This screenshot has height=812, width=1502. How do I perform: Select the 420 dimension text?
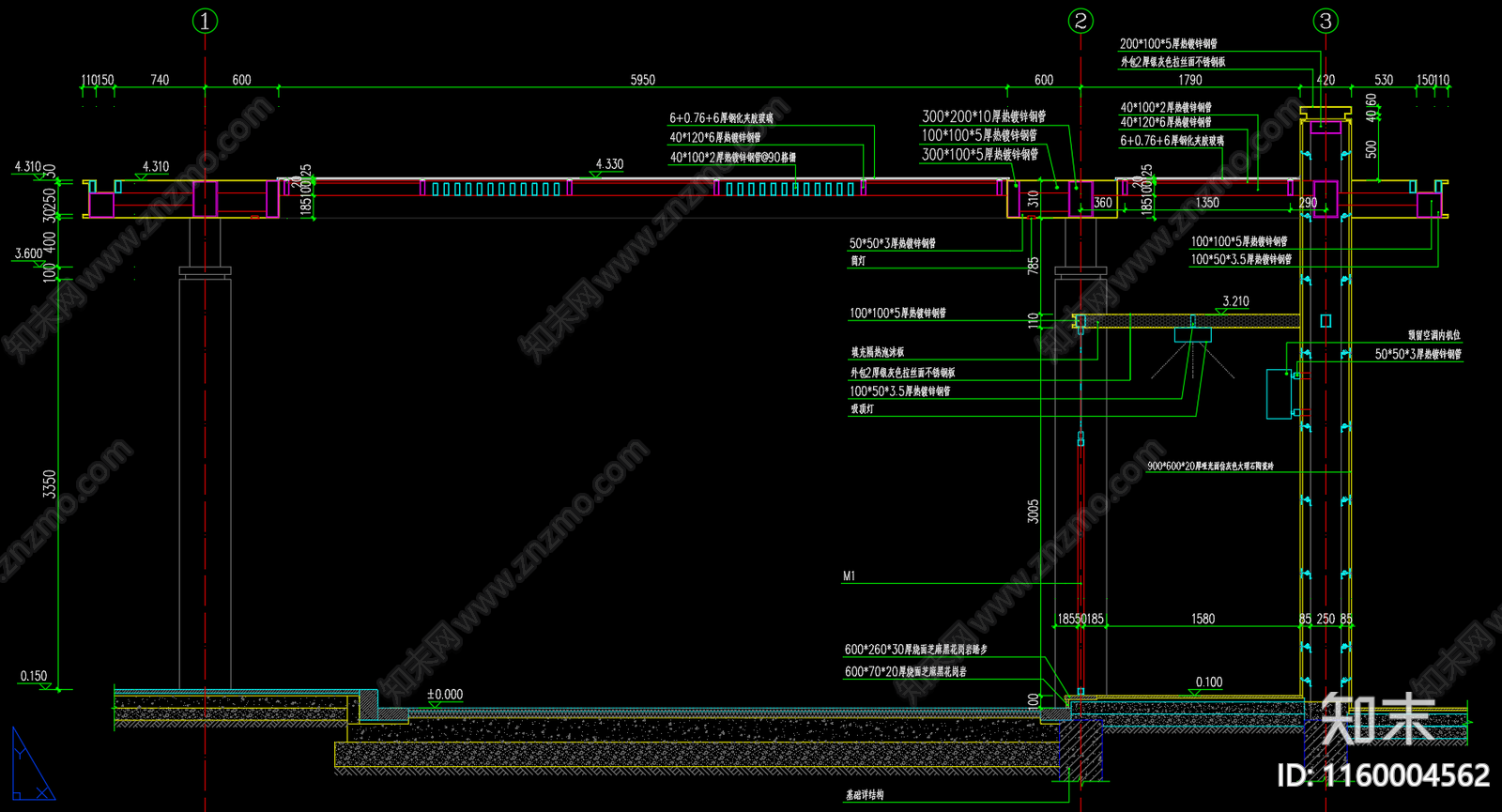[x=1326, y=80]
